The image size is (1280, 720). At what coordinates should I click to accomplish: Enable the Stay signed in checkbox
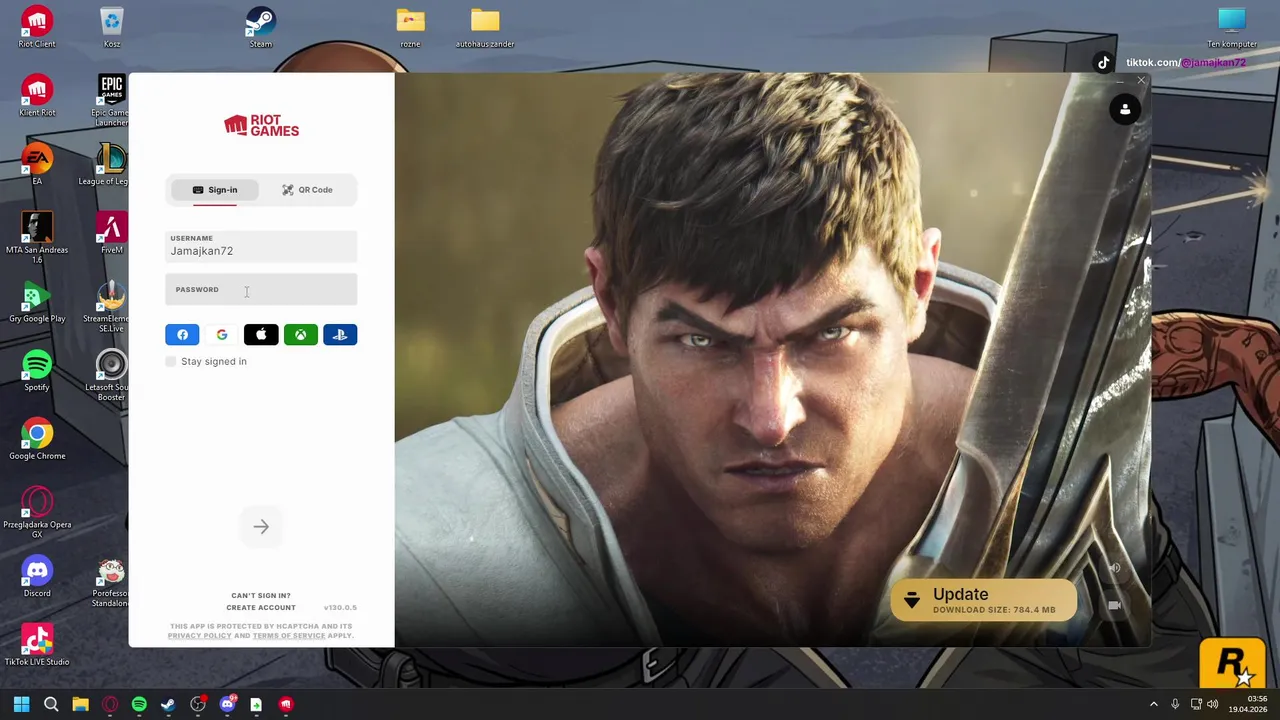tap(171, 361)
